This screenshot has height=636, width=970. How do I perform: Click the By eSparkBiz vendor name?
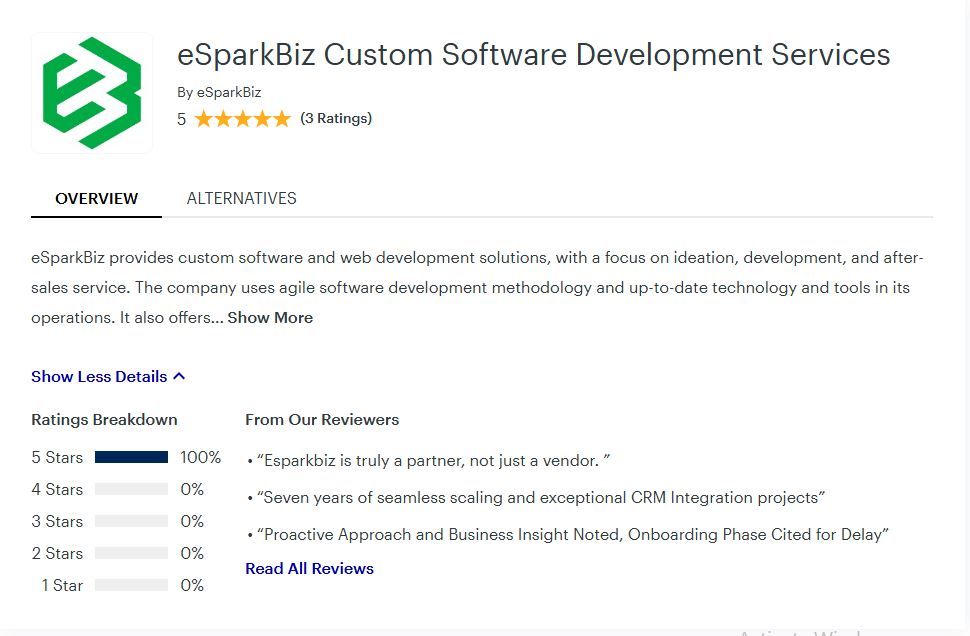pos(219,92)
